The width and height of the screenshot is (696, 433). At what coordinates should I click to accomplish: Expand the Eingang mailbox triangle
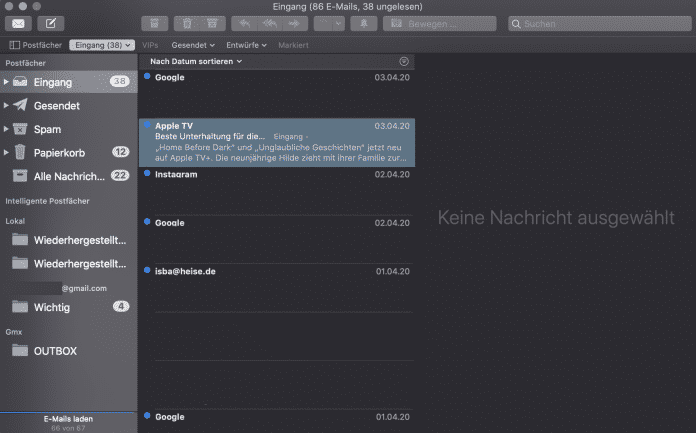(6, 82)
